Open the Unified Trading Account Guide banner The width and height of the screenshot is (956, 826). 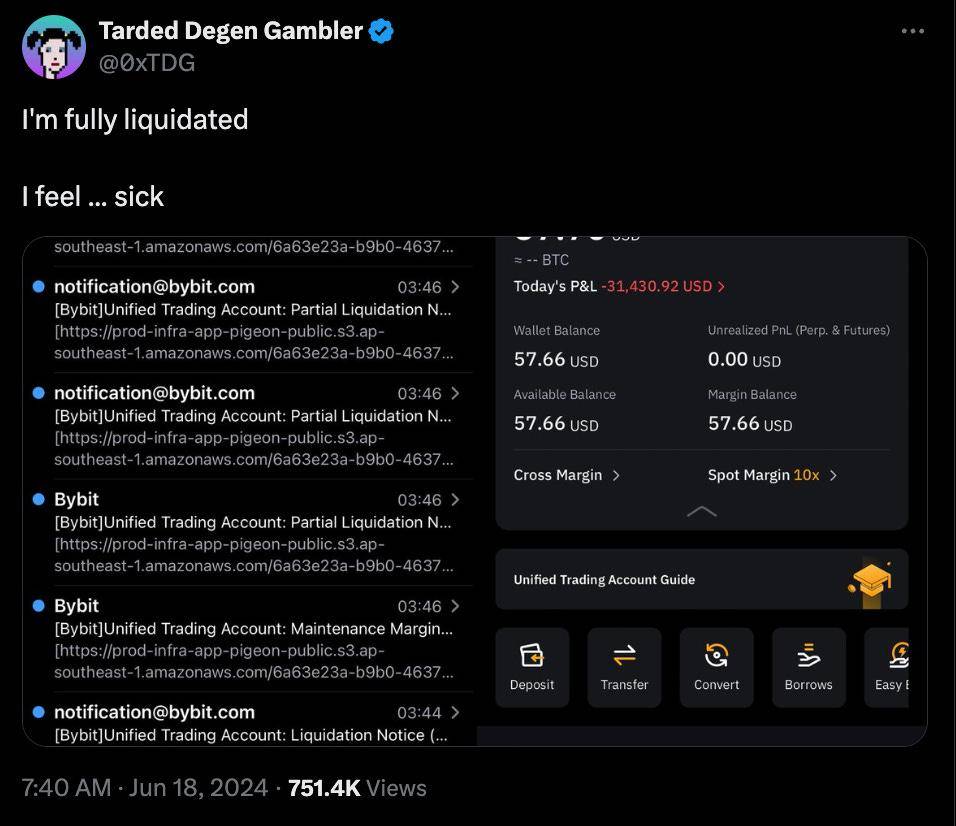click(x=702, y=580)
